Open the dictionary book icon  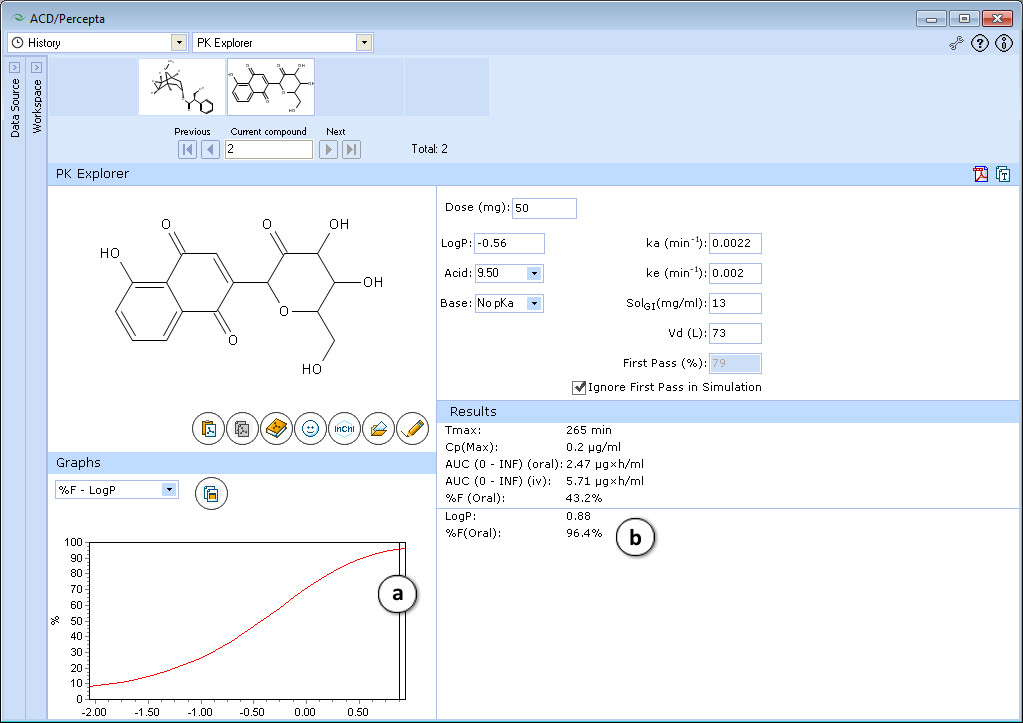277,429
